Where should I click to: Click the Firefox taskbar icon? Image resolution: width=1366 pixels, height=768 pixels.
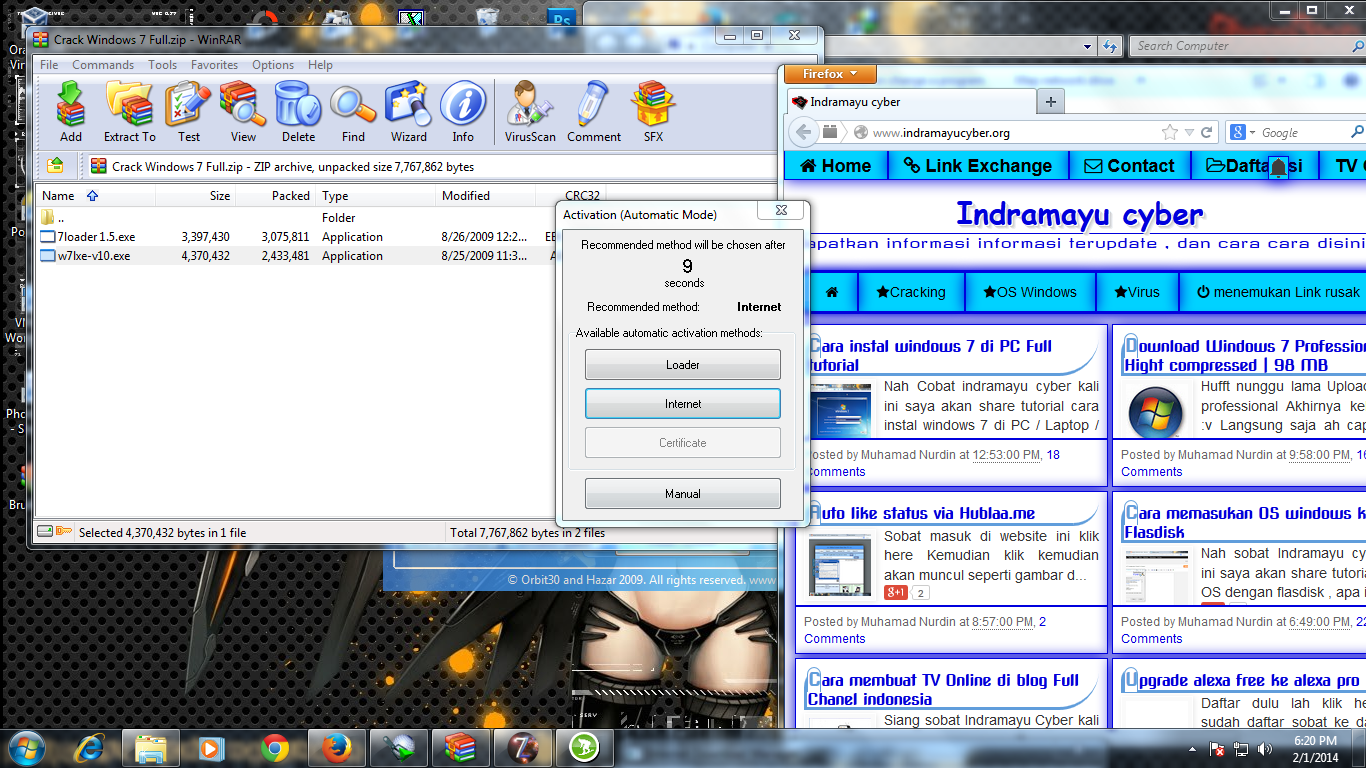click(337, 747)
